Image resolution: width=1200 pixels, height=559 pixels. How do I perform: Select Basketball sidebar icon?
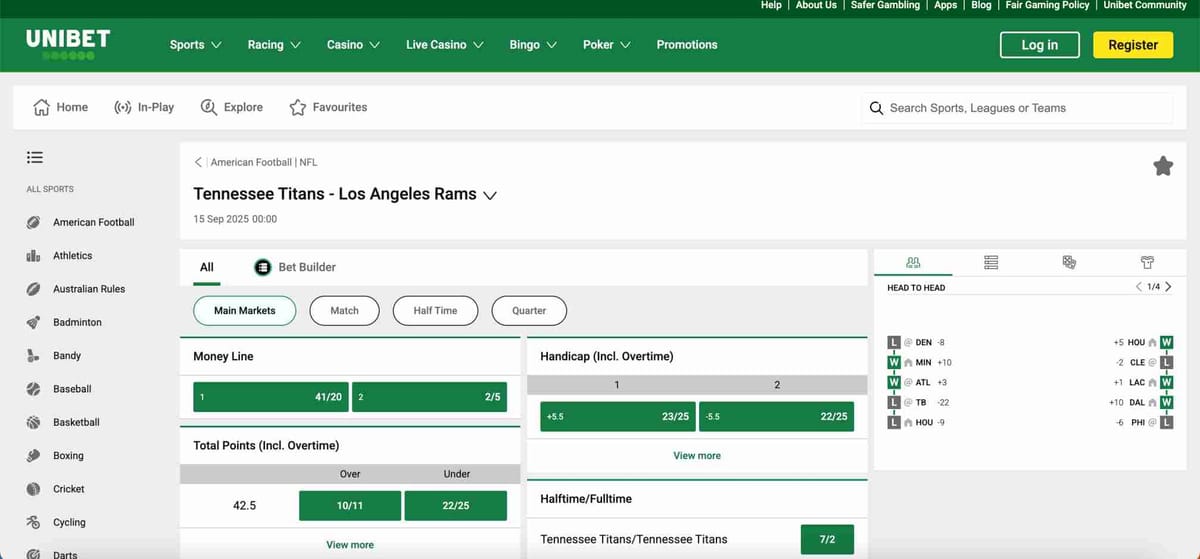tap(34, 422)
